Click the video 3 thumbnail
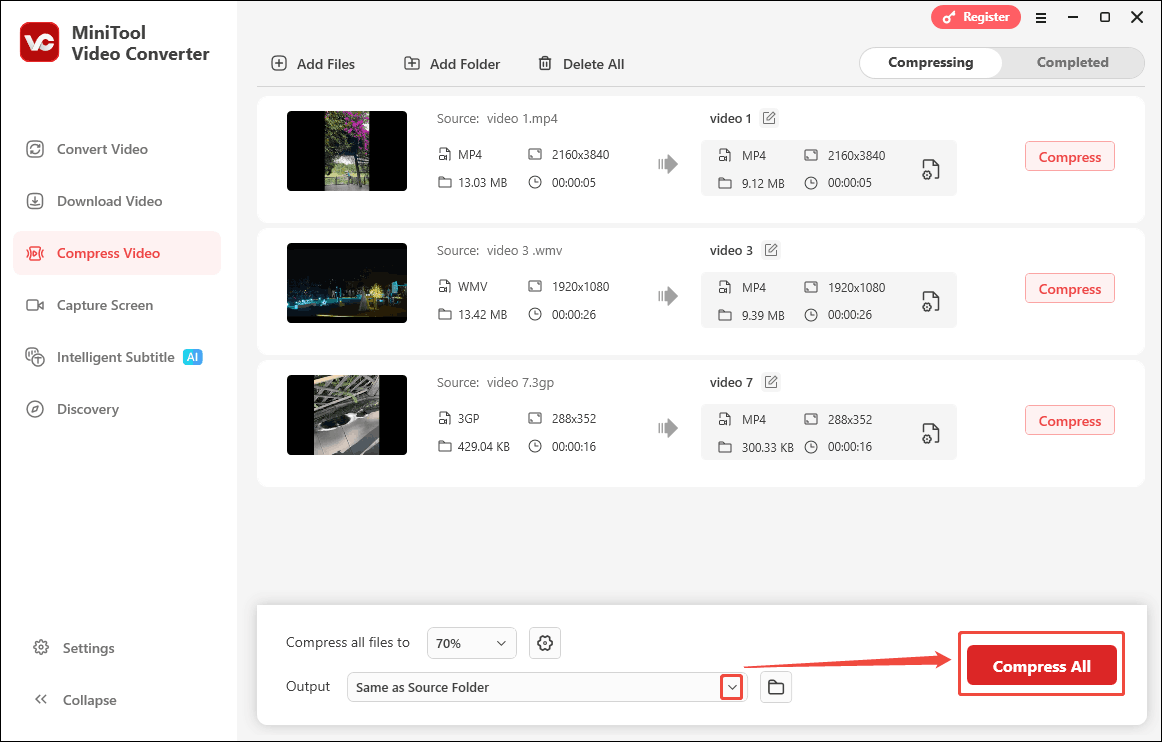Image resolution: width=1162 pixels, height=742 pixels. point(346,283)
